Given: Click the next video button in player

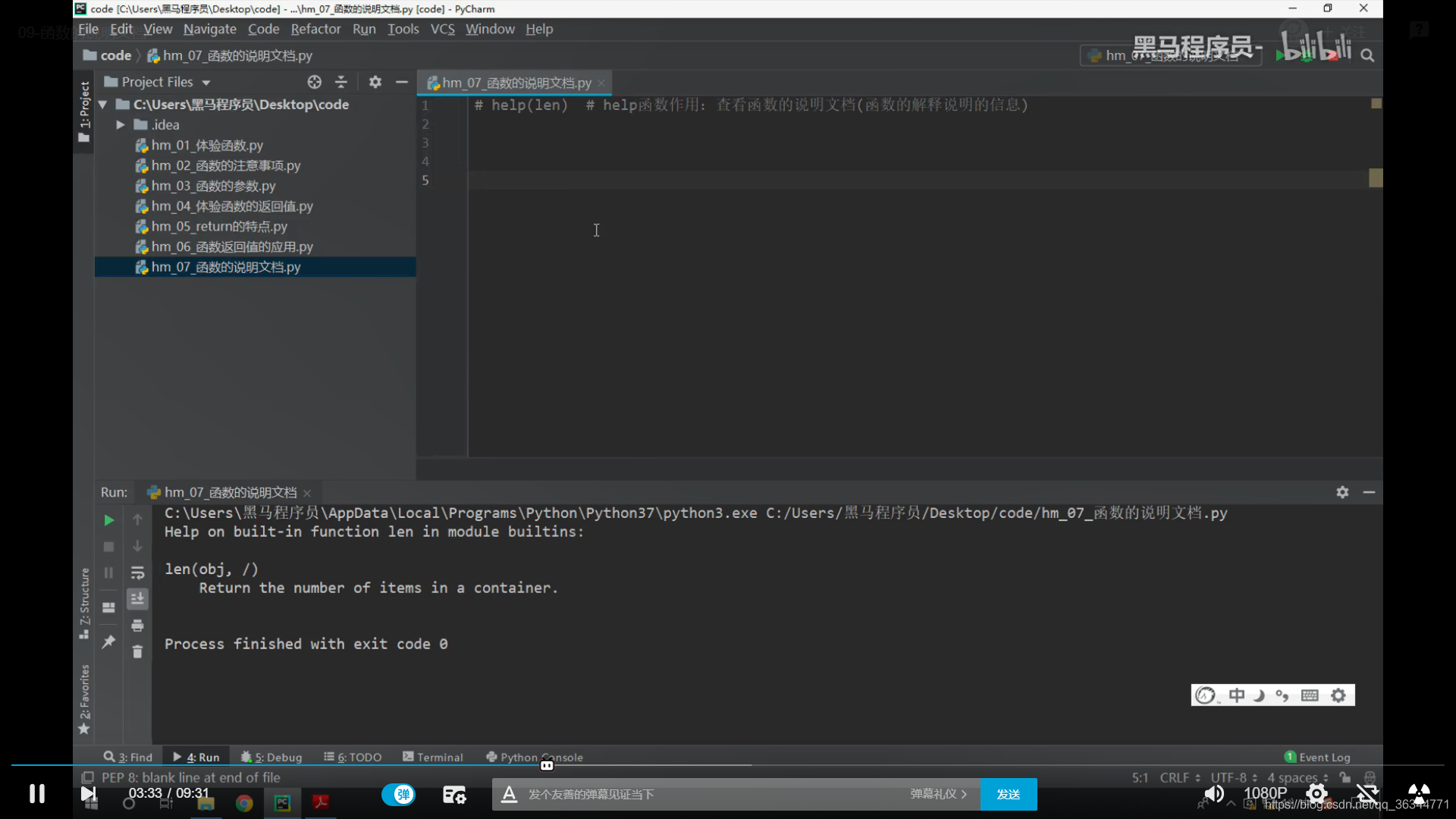Looking at the screenshot, I should click(x=89, y=794).
